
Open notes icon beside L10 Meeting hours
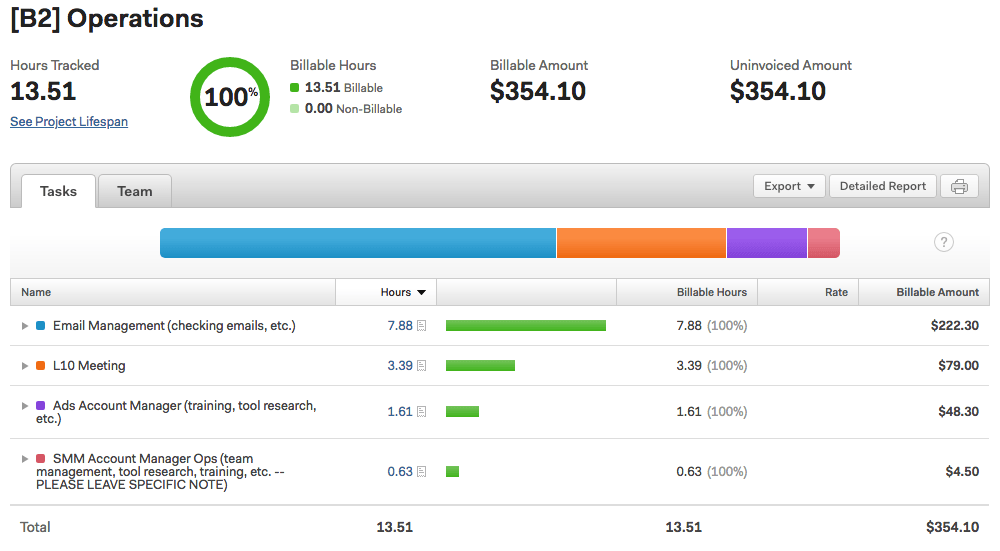[x=422, y=366]
